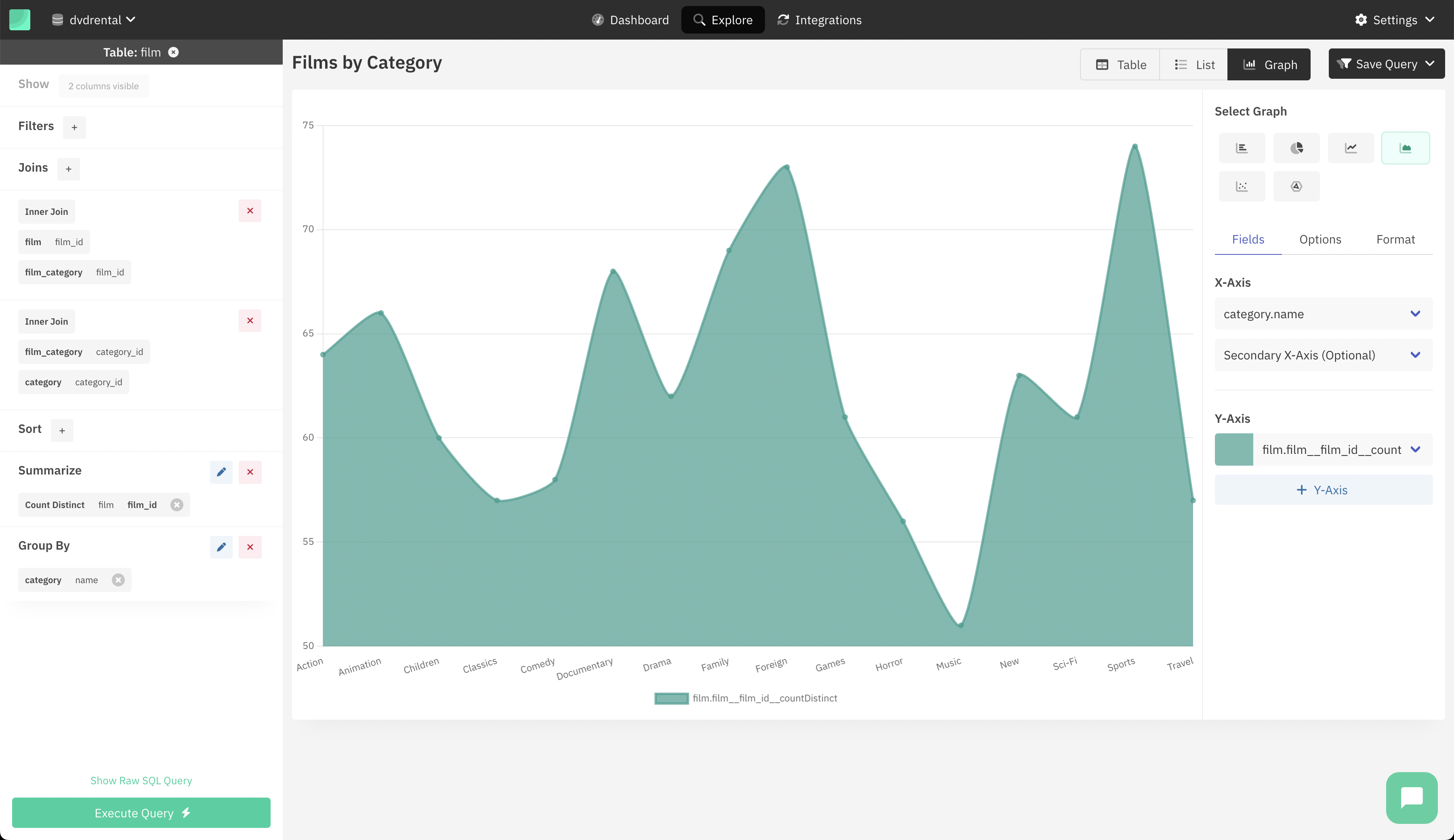Edit the Group By section with pencil
The image size is (1454, 840).
pos(221,547)
